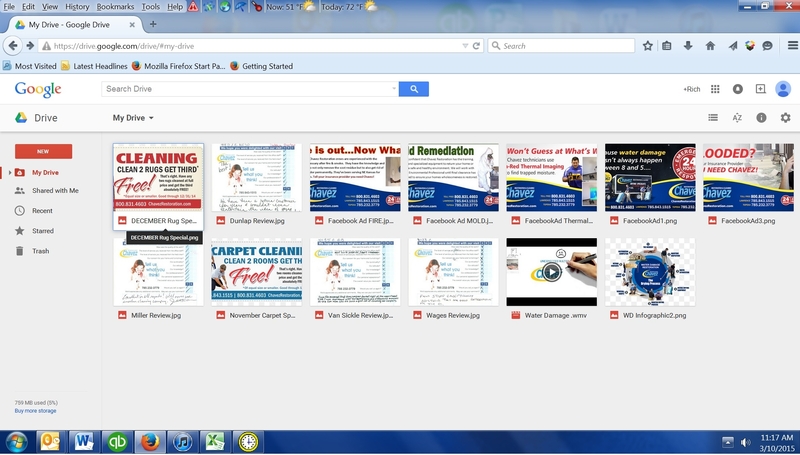This screenshot has height=455, width=800.
Task: Select the Facebook Ad FIRE thumbnail
Action: [x=355, y=178]
